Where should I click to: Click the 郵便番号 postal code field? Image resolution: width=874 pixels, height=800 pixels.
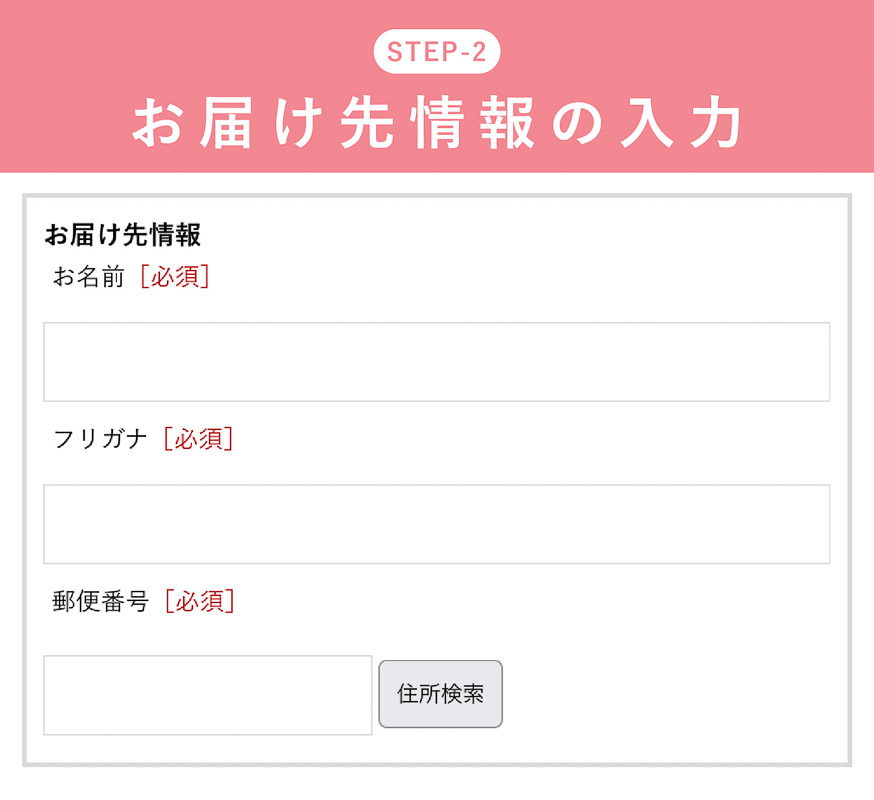(x=208, y=695)
